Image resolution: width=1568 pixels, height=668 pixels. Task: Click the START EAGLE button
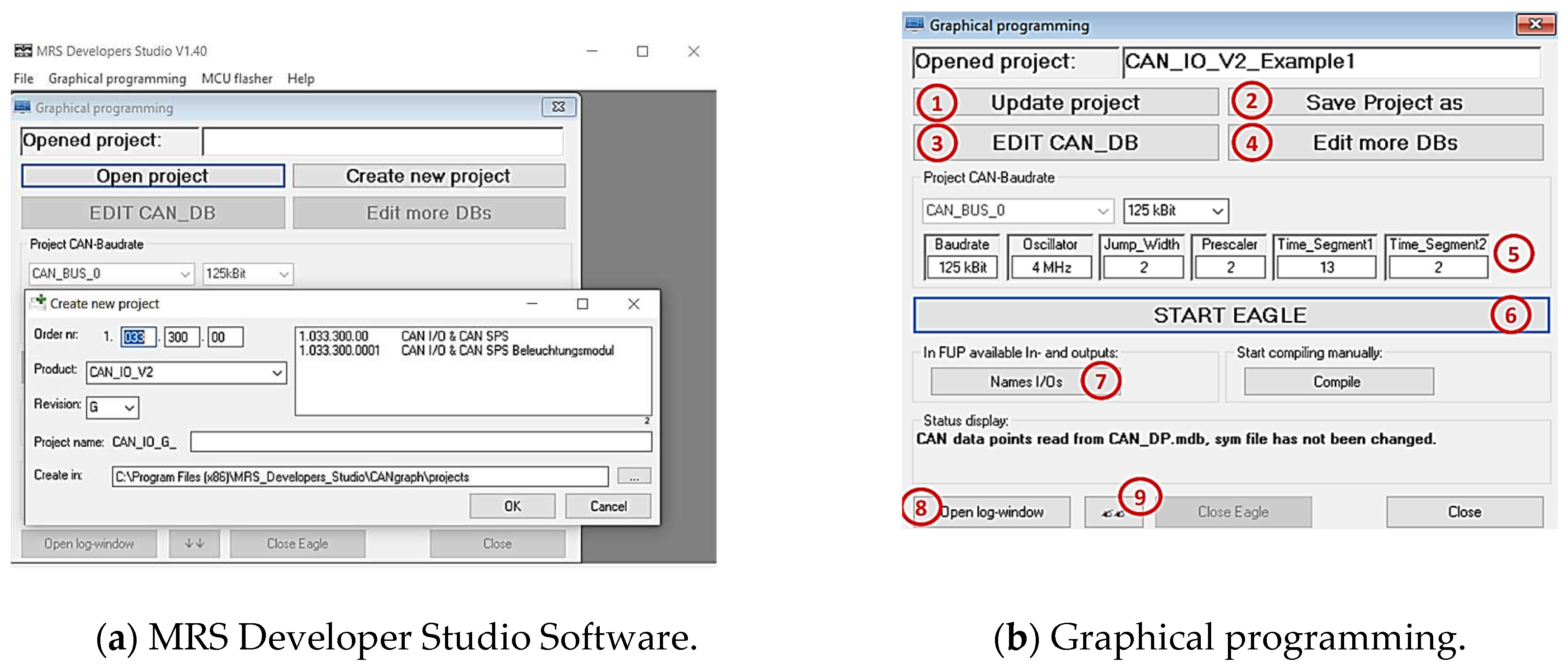[1230, 315]
